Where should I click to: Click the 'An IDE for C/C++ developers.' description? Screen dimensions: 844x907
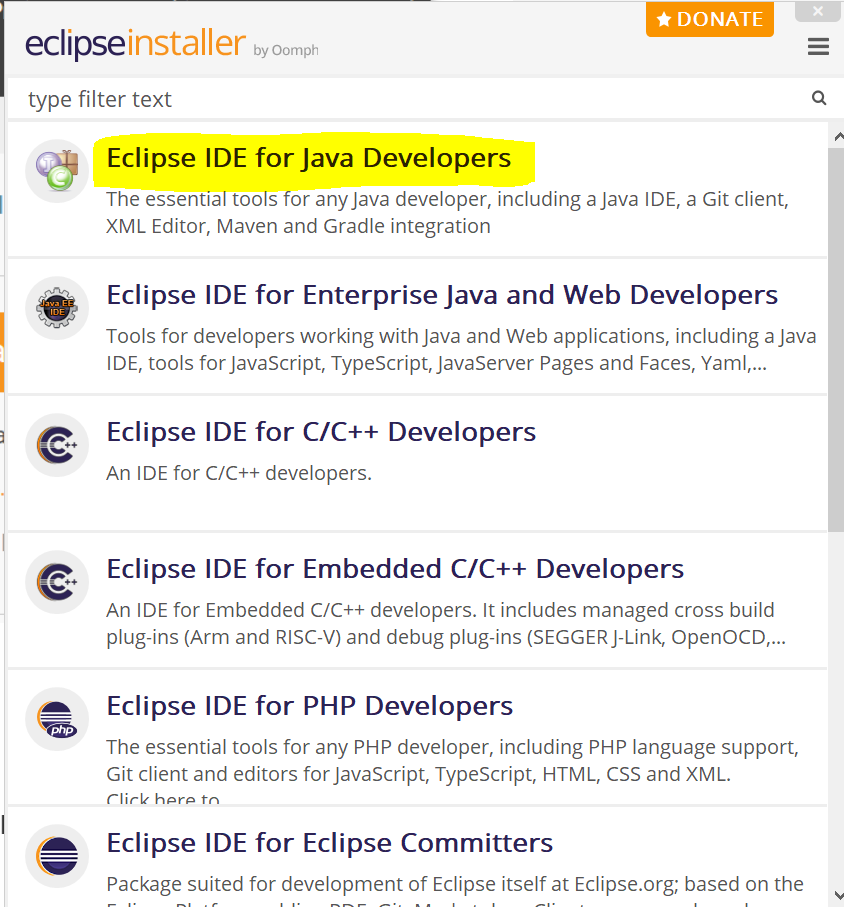[239, 473]
